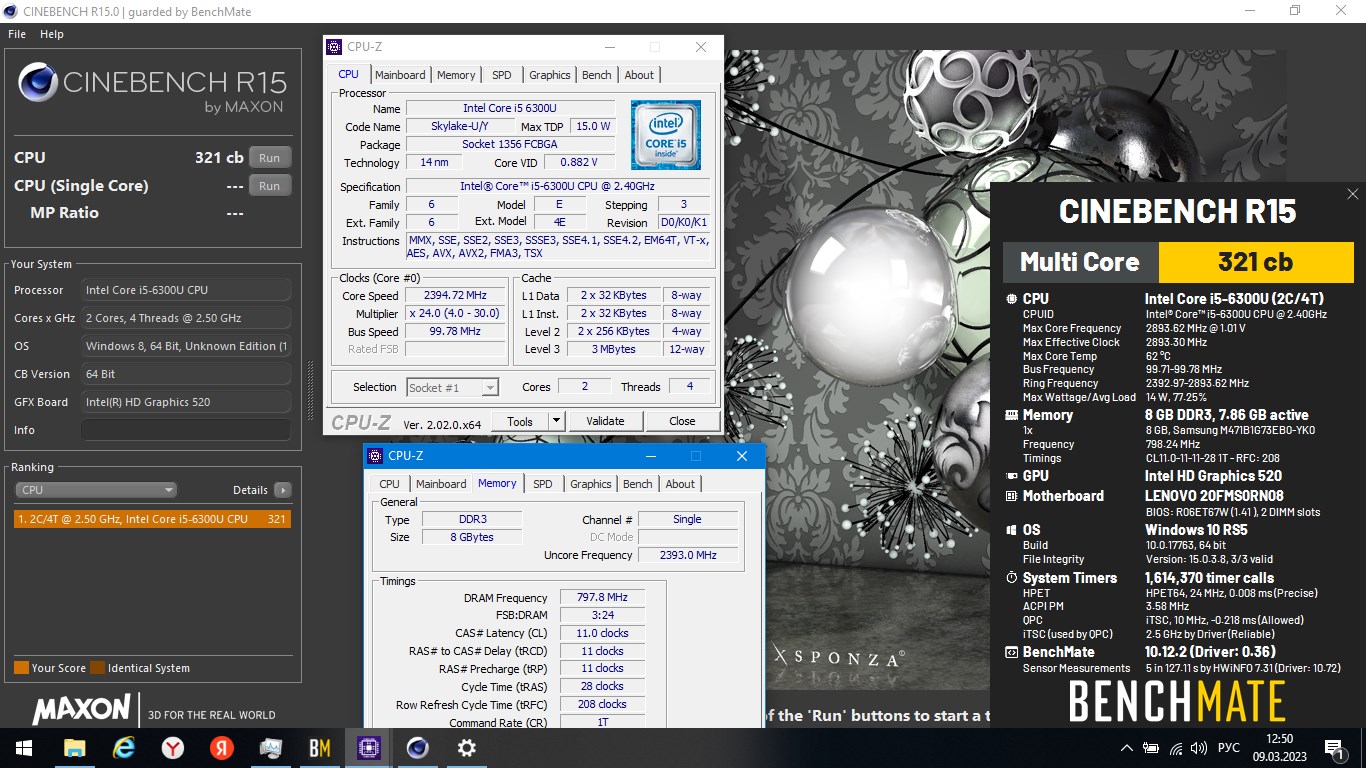Switch to Mainboard tab in lower CPU-Z window
This screenshot has height=768, width=1366.
pos(441,484)
